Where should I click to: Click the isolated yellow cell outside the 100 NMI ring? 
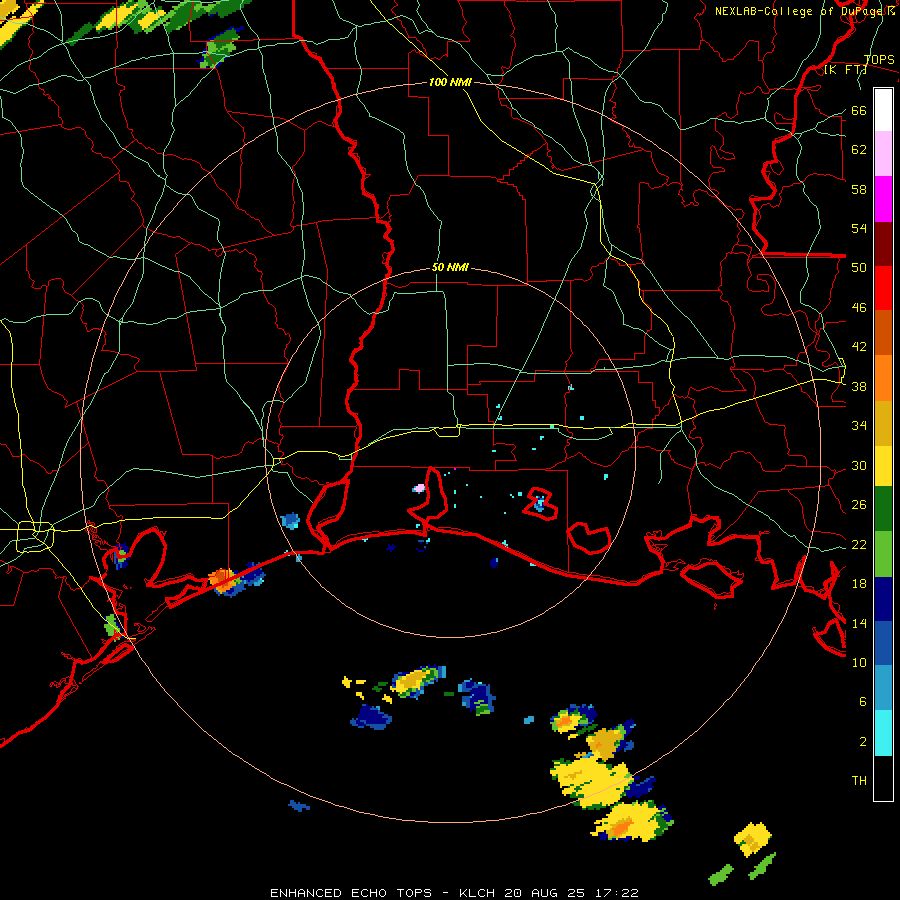click(752, 839)
